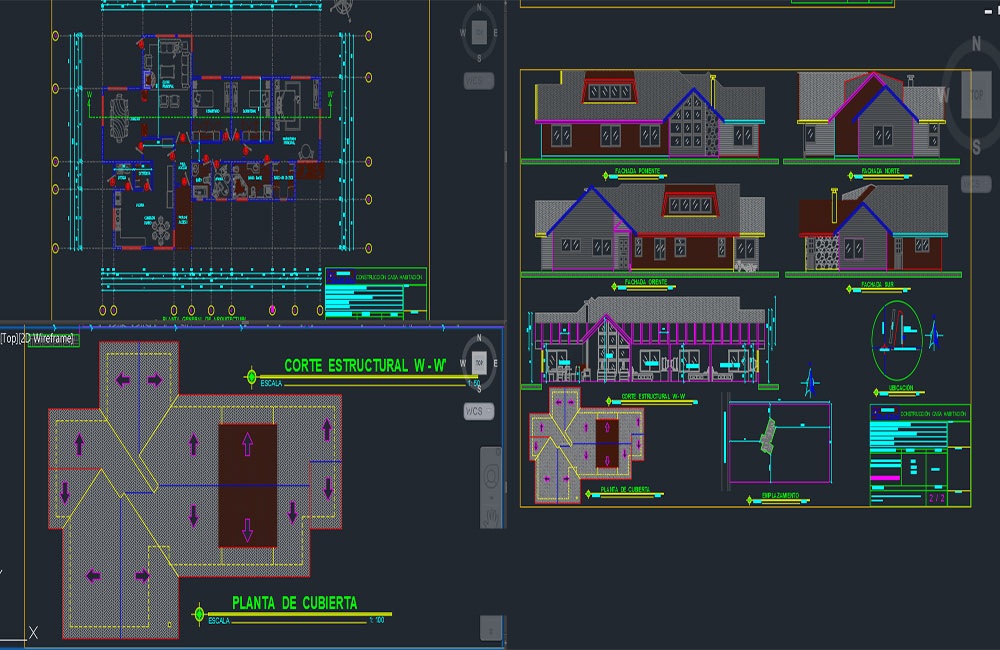Click the [Top] view control label
The width and height of the screenshot is (1000, 650).
coord(10,339)
